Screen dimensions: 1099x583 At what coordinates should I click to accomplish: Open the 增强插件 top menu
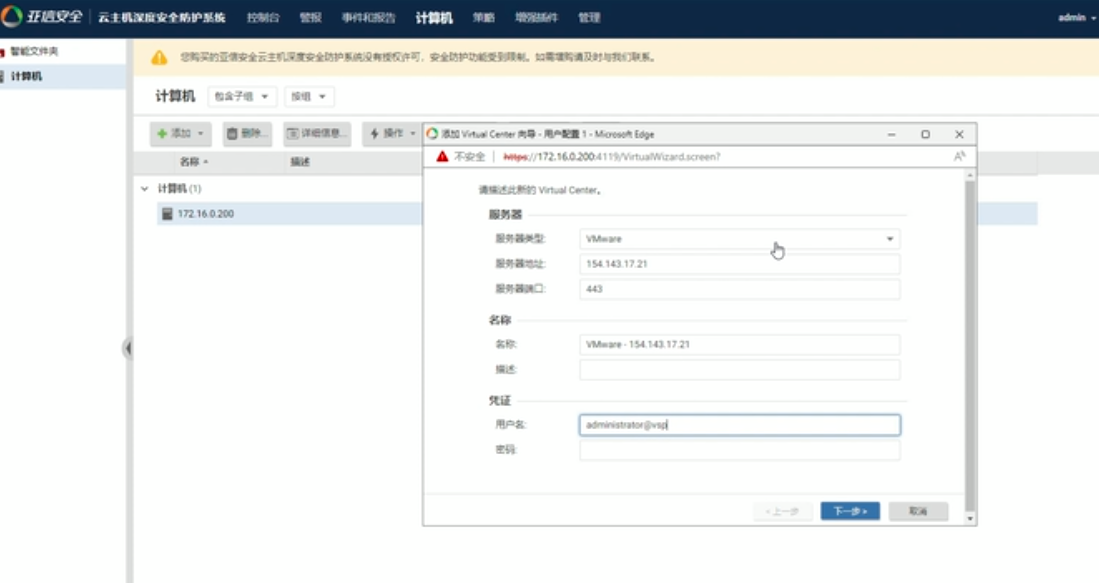click(x=536, y=18)
